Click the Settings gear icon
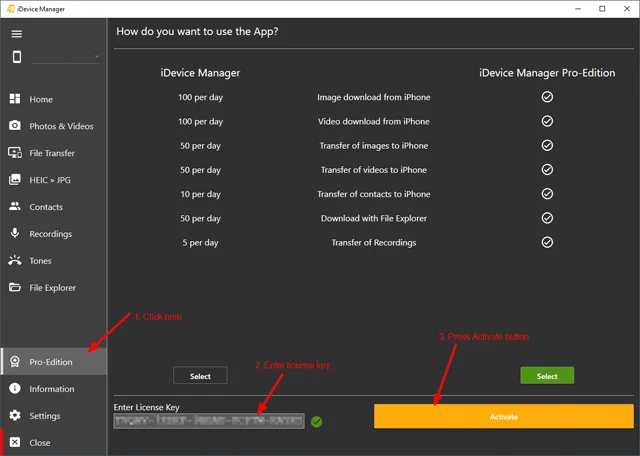Screen dimensions: 640x456 15,415
